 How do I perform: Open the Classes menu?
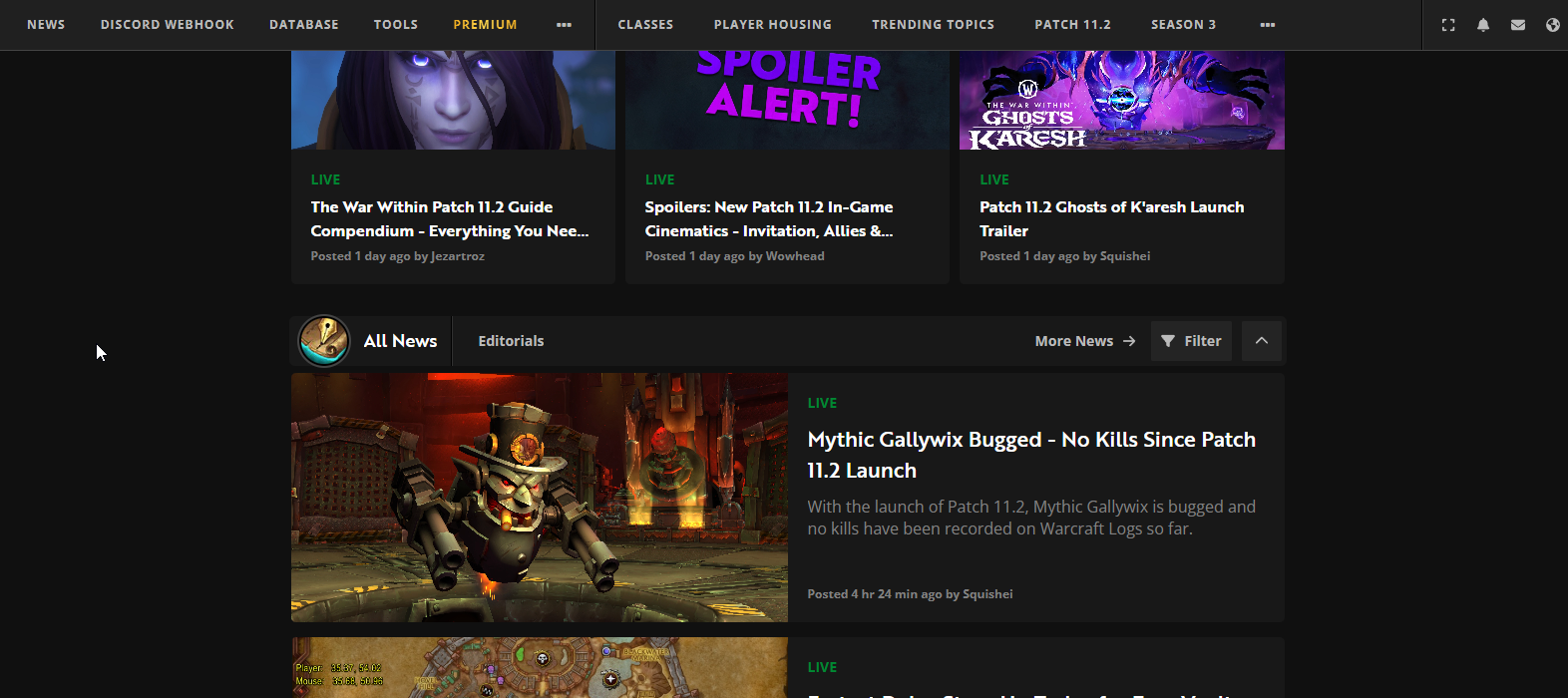tap(645, 25)
